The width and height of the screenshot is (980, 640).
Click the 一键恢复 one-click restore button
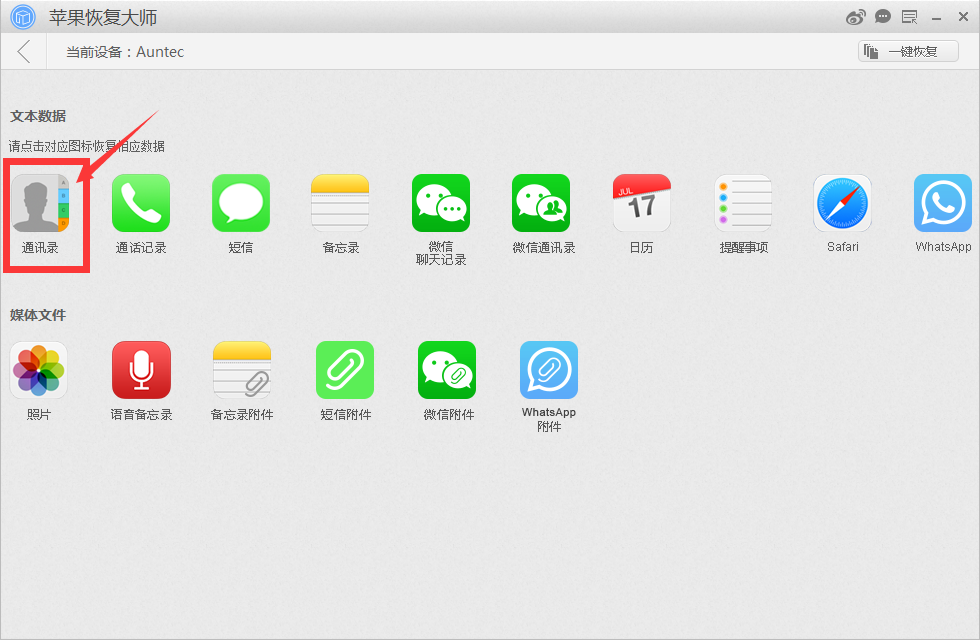[x=908, y=51]
